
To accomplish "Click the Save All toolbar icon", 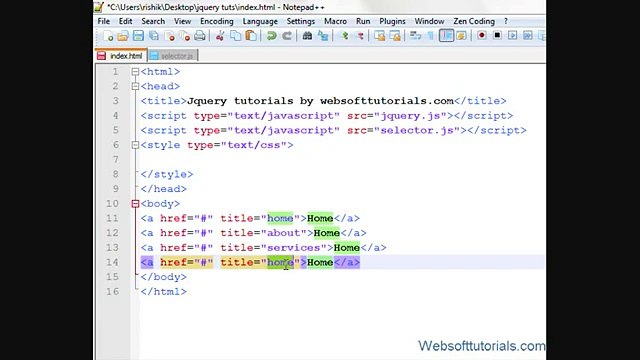I will (x=154, y=36).
